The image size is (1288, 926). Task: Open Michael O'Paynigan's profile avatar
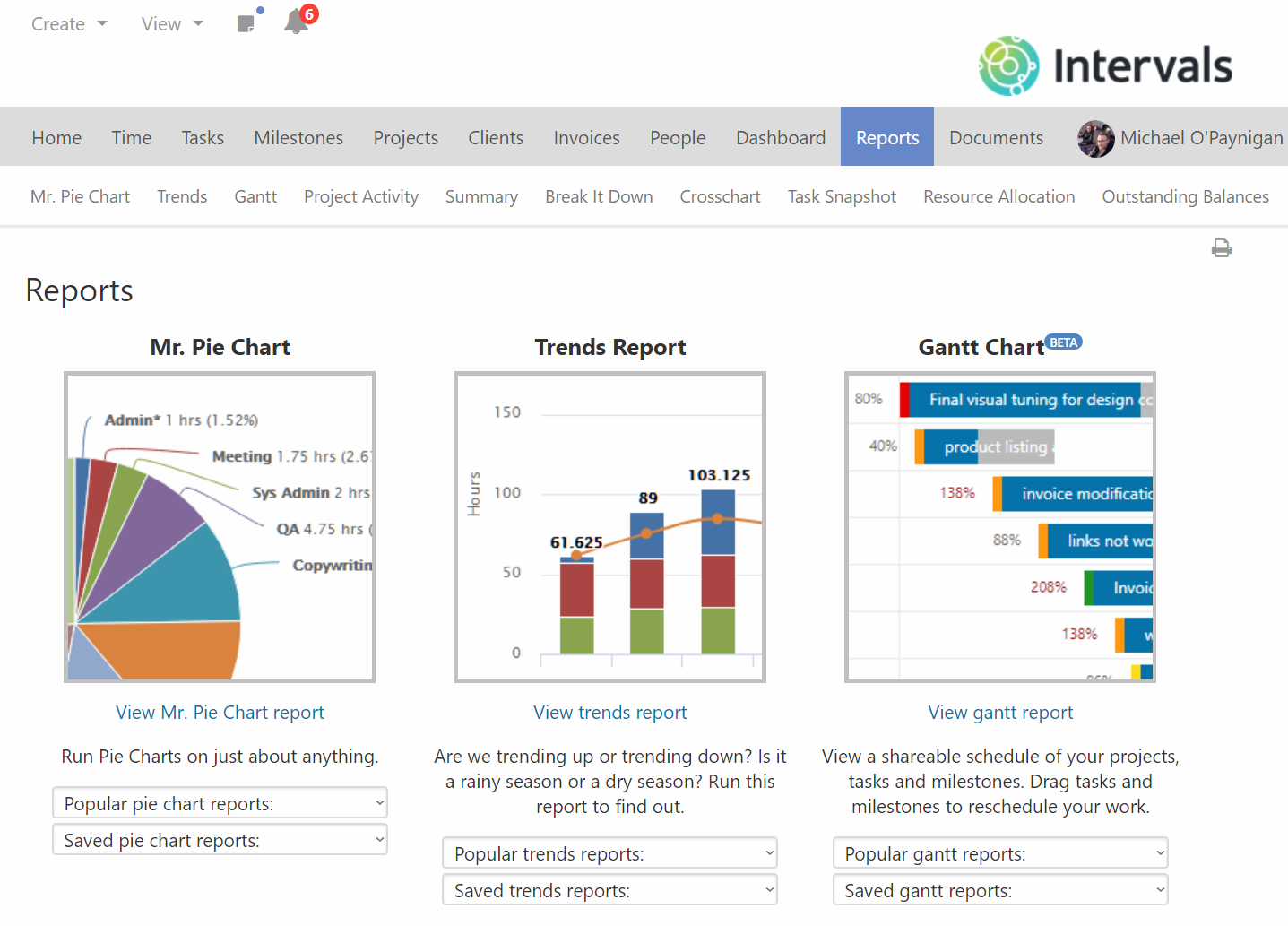(x=1095, y=139)
